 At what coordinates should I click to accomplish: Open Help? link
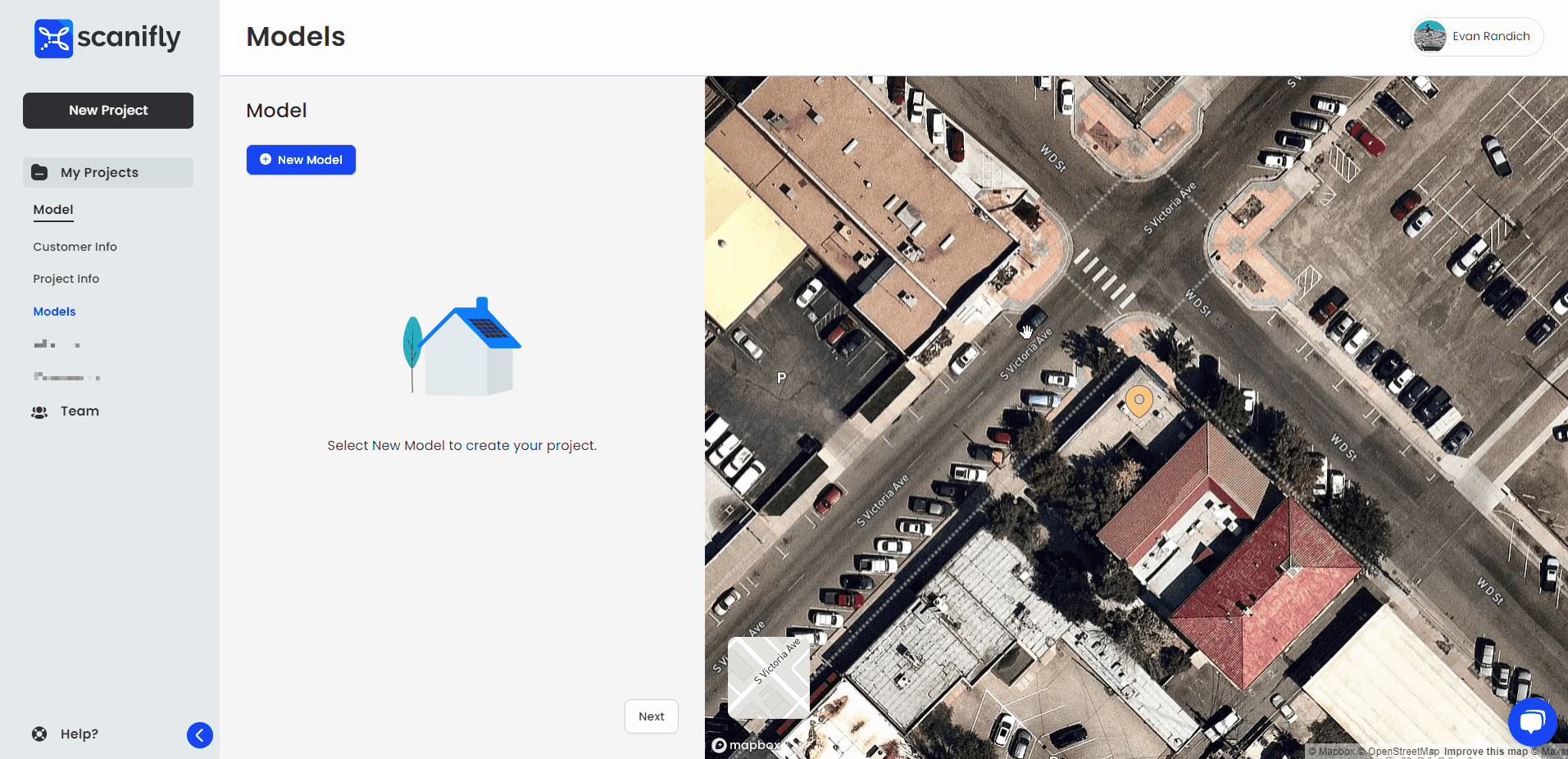click(x=79, y=734)
